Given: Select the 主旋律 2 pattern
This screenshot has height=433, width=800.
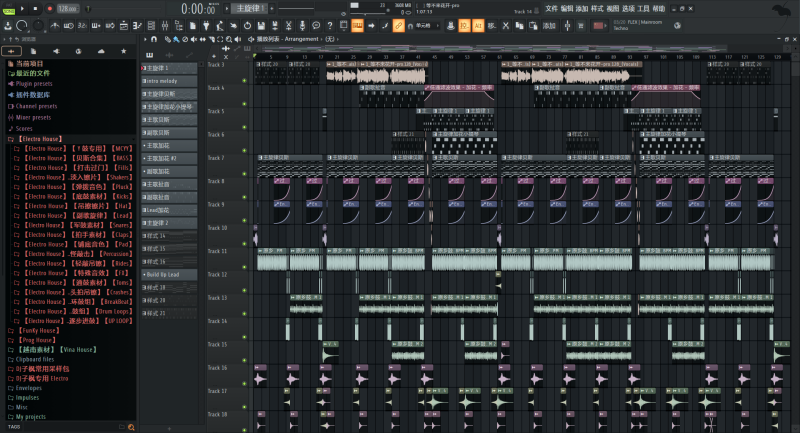Looking at the screenshot, I should [x=169, y=223].
